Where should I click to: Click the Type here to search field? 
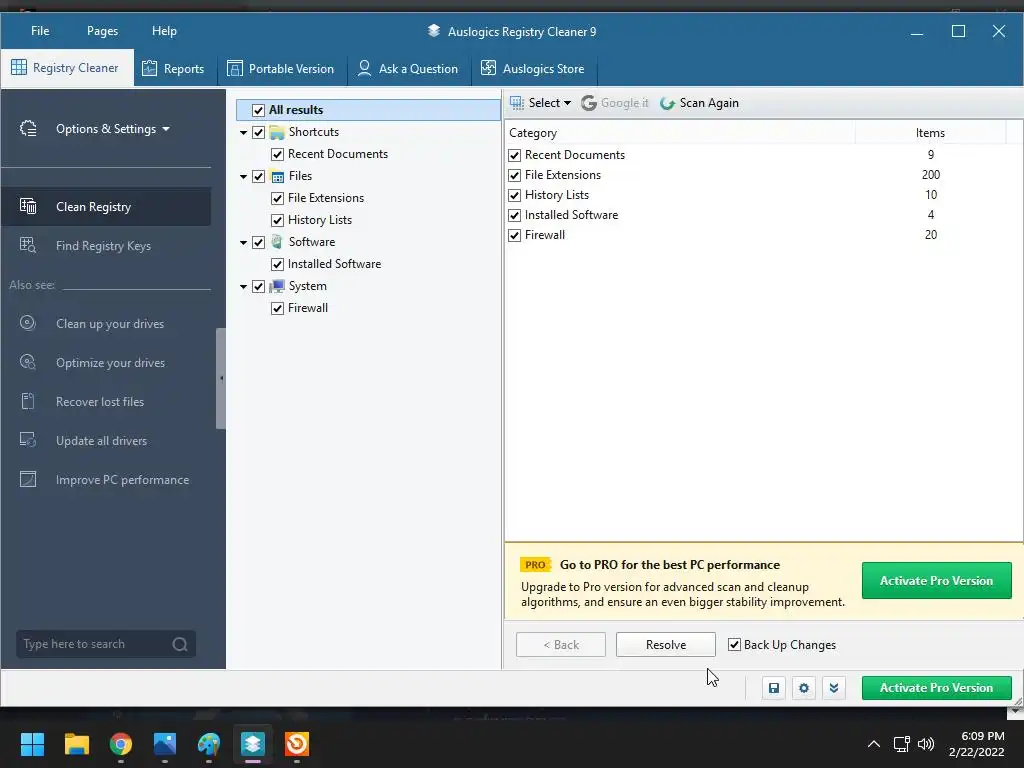pyautogui.click(x=106, y=644)
